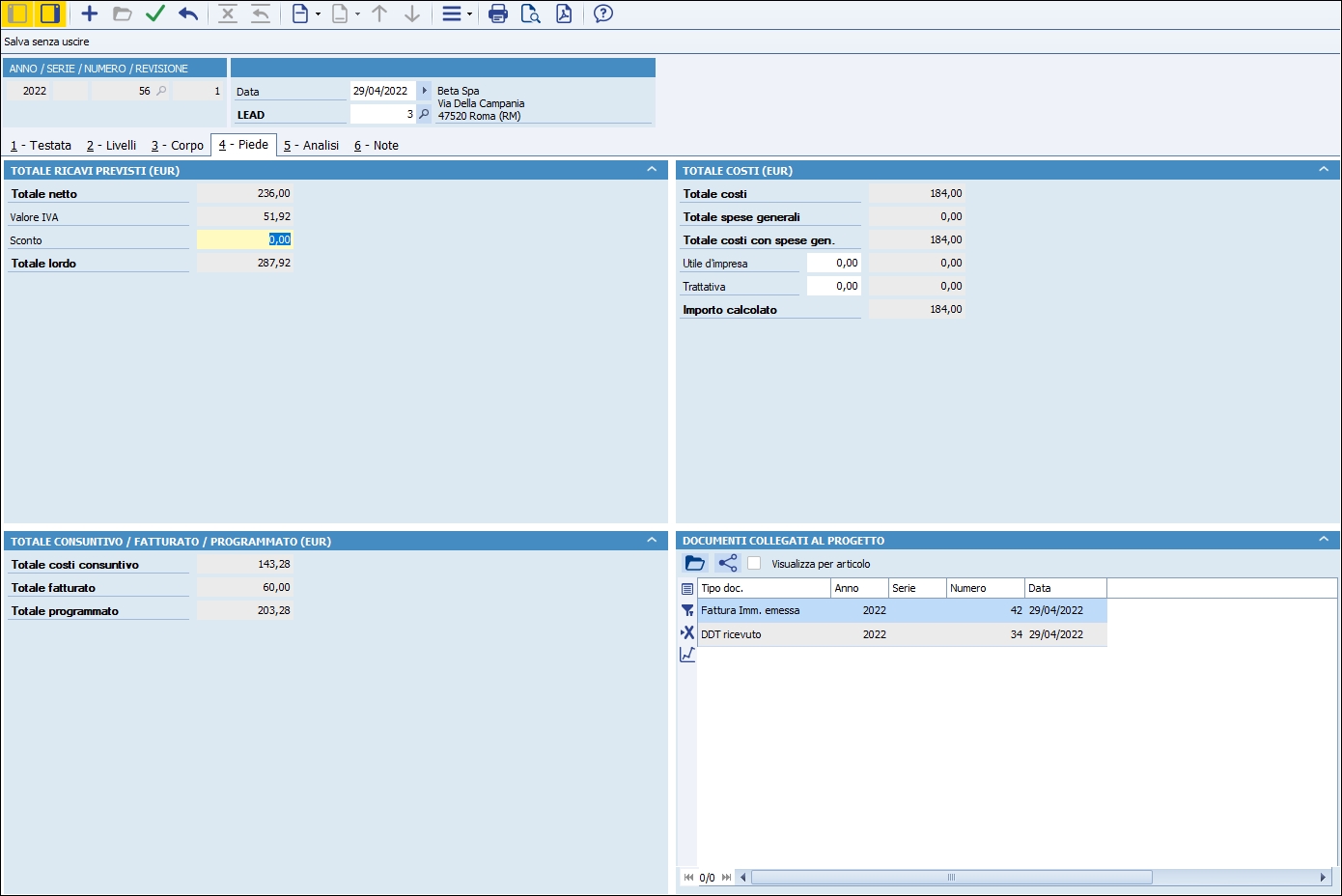Viewport: 1342px width, 896px height.
Task: Click the green checkmark save icon
Action: (154, 14)
